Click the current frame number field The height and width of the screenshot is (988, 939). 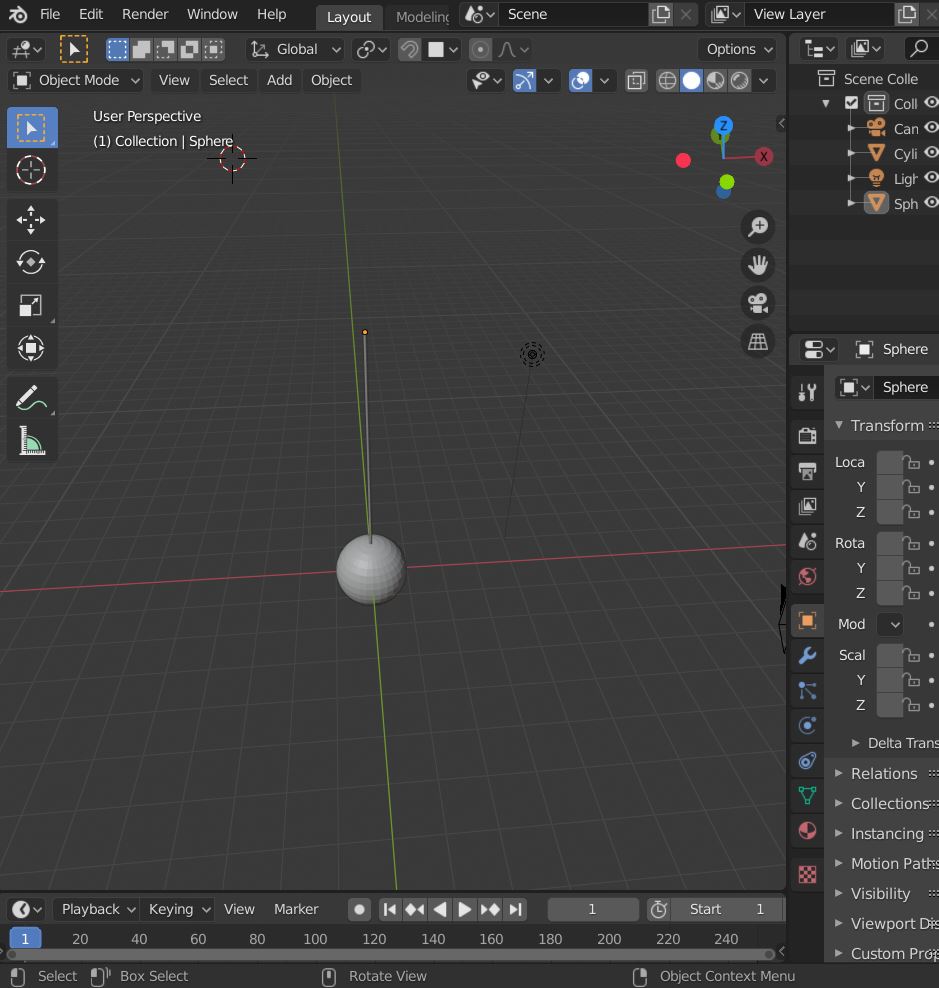(x=592, y=909)
